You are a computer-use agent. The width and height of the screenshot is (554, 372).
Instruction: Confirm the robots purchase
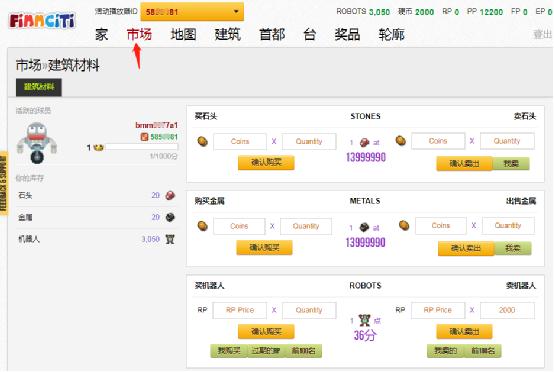[x=266, y=331]
